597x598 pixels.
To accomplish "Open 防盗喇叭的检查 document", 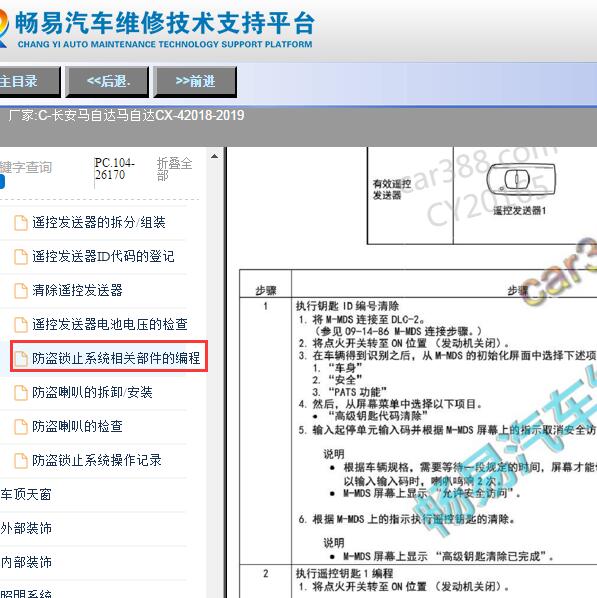I will pyautogui.click(x=77, y=426).
